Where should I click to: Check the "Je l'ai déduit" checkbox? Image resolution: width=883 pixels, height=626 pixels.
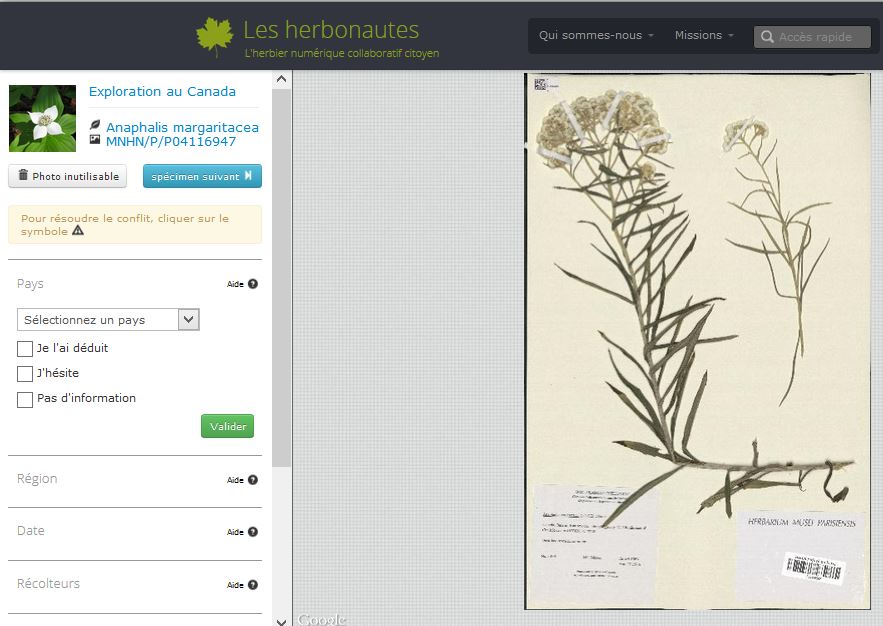(x=25, y=348)
